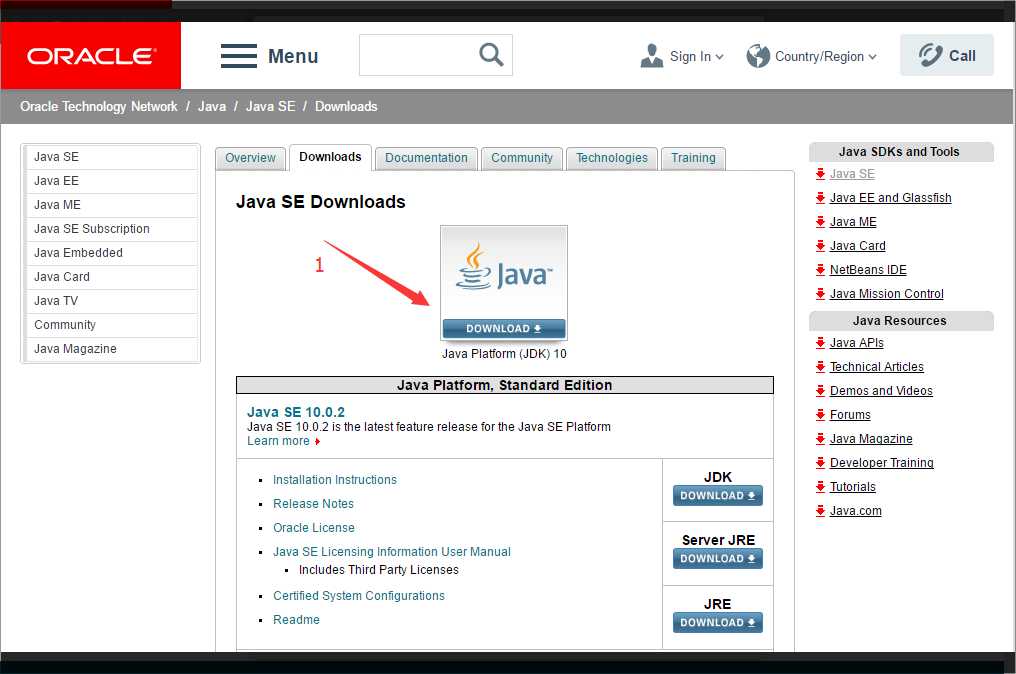This screenshot has height=674, width=1016.
Task: Open Java SE Licensing Information User Manual
Action: point(392,552)
